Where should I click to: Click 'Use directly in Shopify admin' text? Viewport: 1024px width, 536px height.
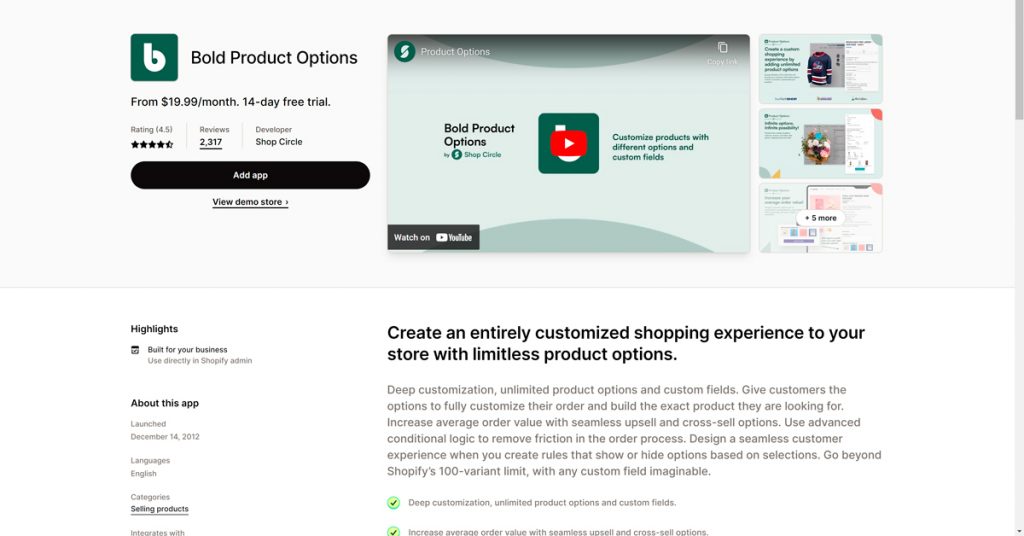200,361
